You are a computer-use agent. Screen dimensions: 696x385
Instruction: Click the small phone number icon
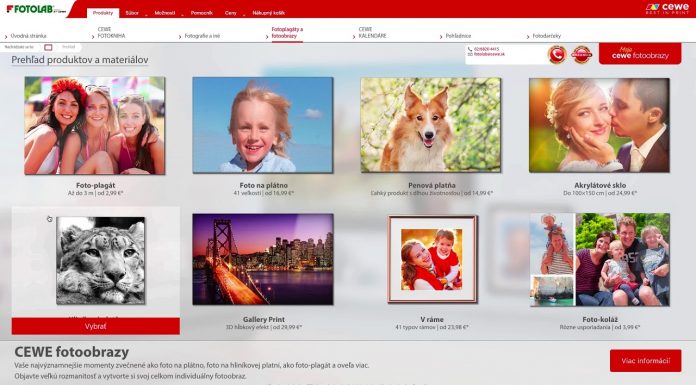(x=470, y=49)
